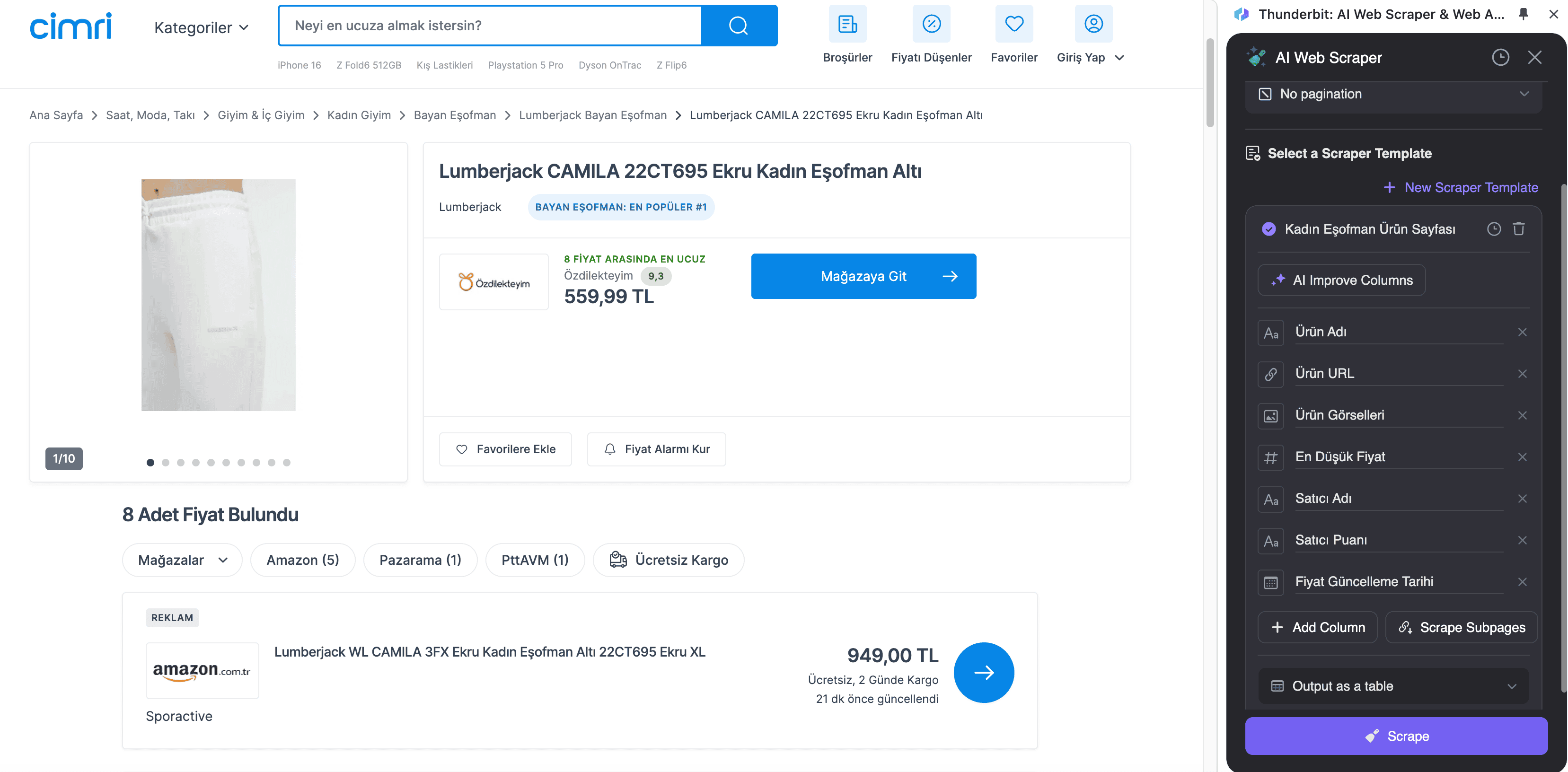
Task: Focus the product search input field
Action: [x=490, y=26]
